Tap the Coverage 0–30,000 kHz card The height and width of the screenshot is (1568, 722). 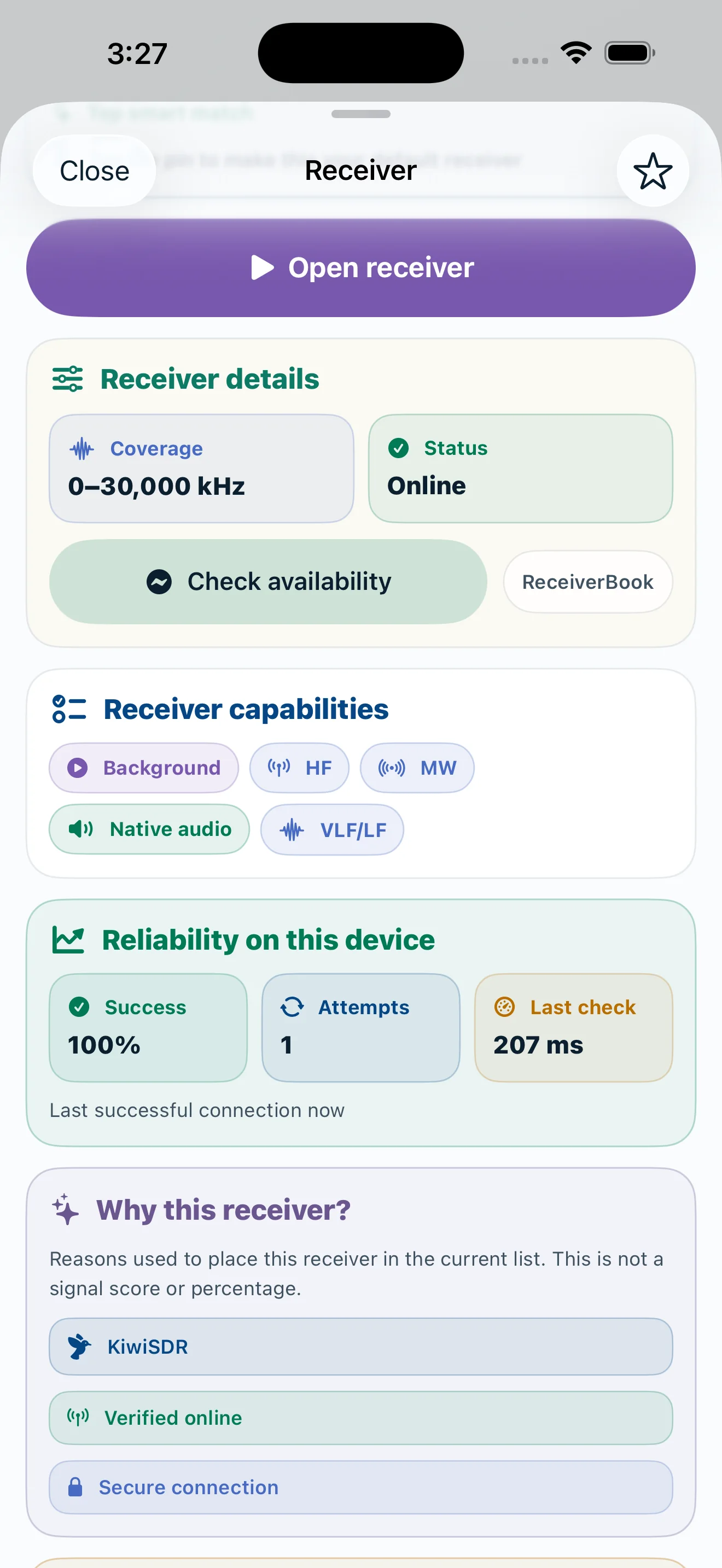tap(201, 469)
